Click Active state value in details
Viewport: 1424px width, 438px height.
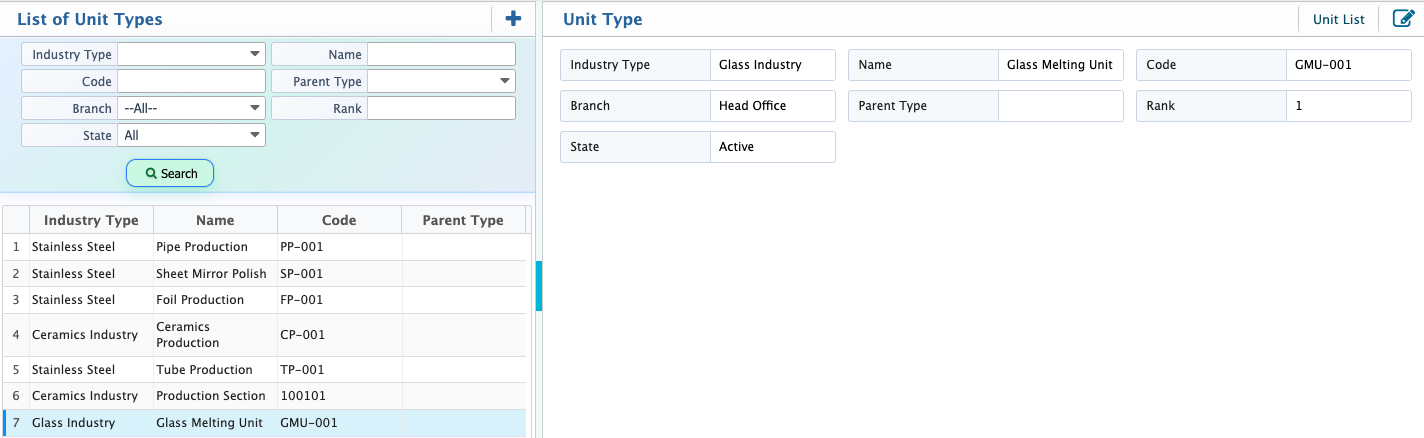tap(772, 147)
